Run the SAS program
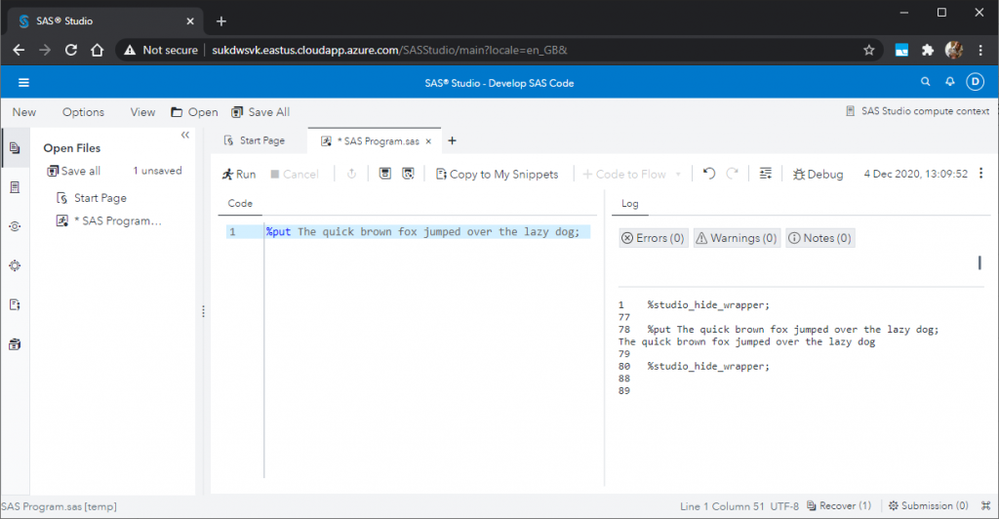Image resolution: width=999 pixels, height=519 pixels. (239, 174)
